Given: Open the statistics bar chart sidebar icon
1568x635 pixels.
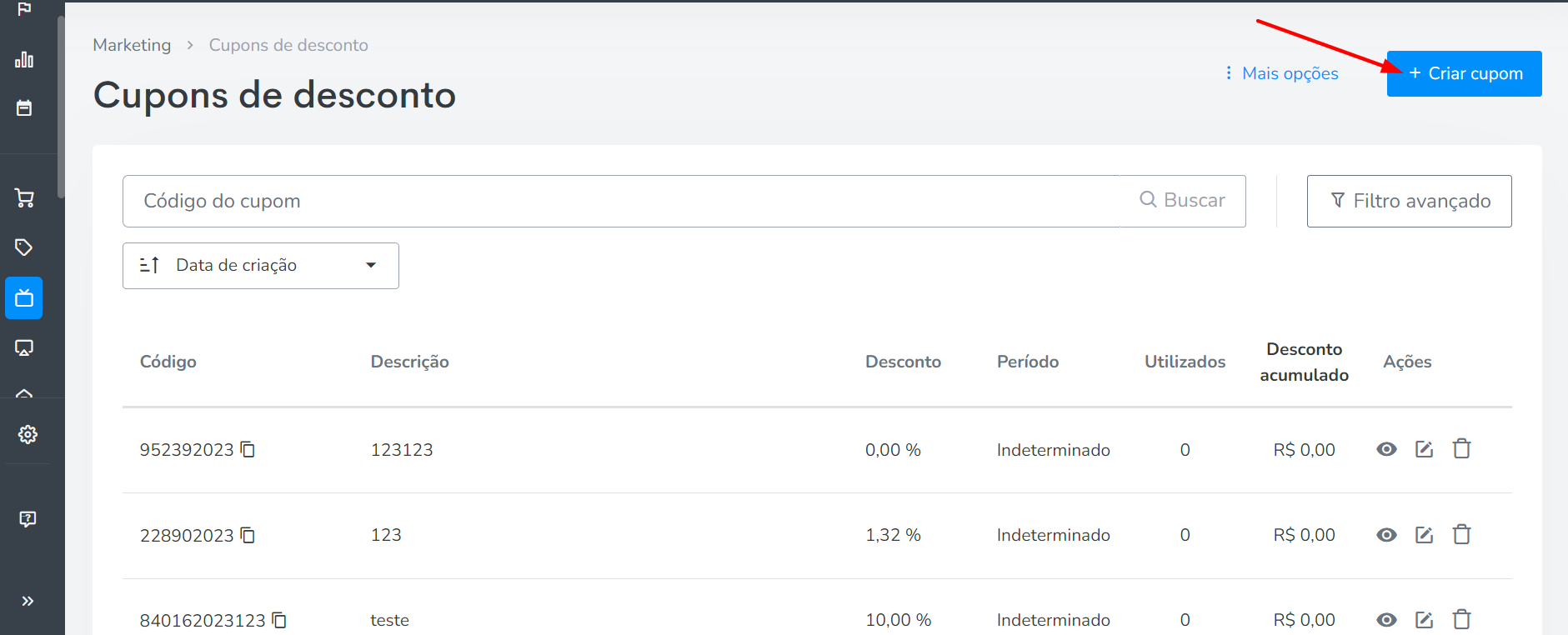Looking at the screenshot, I should click(24, 59).
